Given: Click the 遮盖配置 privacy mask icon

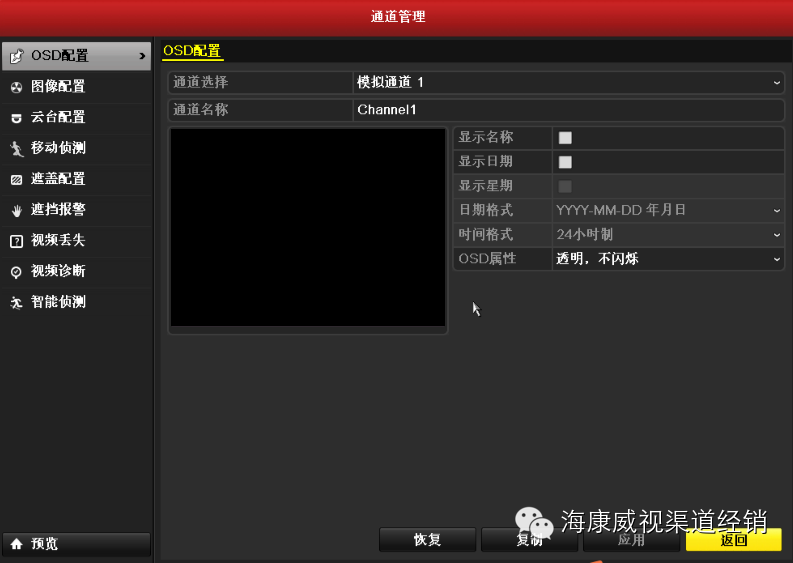Looking at the screenshot, I should pos(16,180).
